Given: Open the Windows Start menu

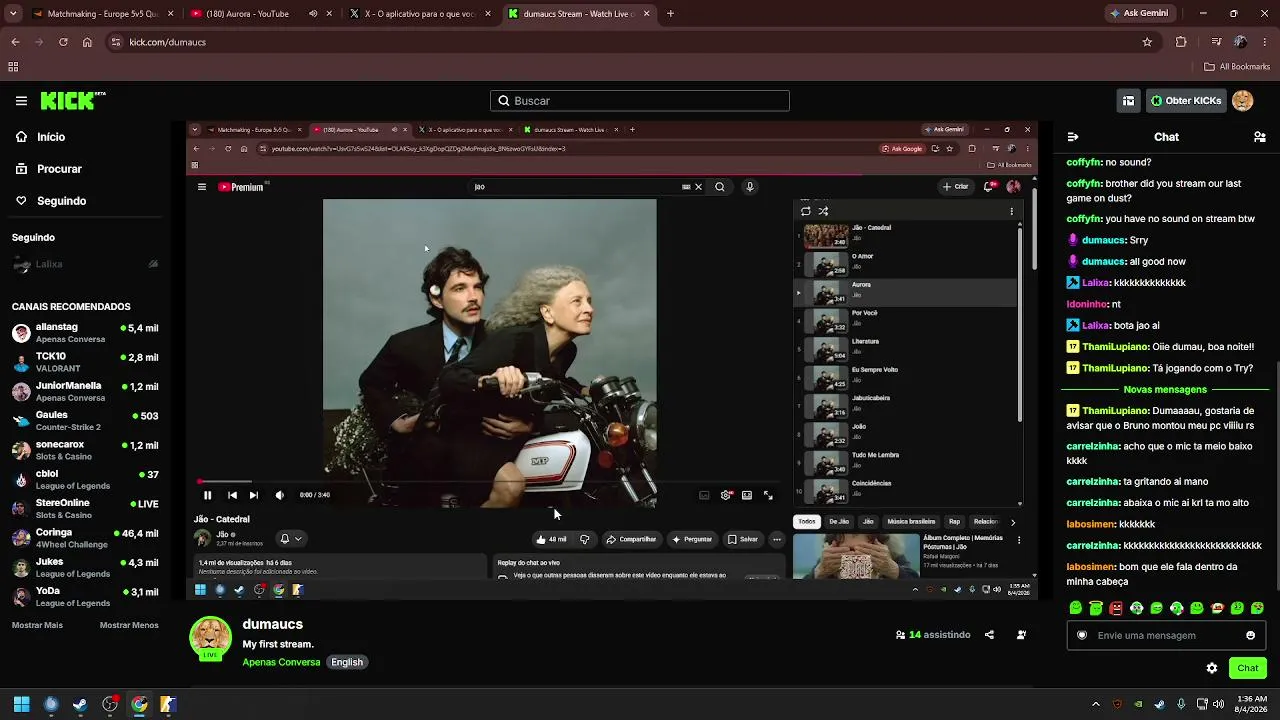Looking at the screenshot, I should [x=21, y=704].
